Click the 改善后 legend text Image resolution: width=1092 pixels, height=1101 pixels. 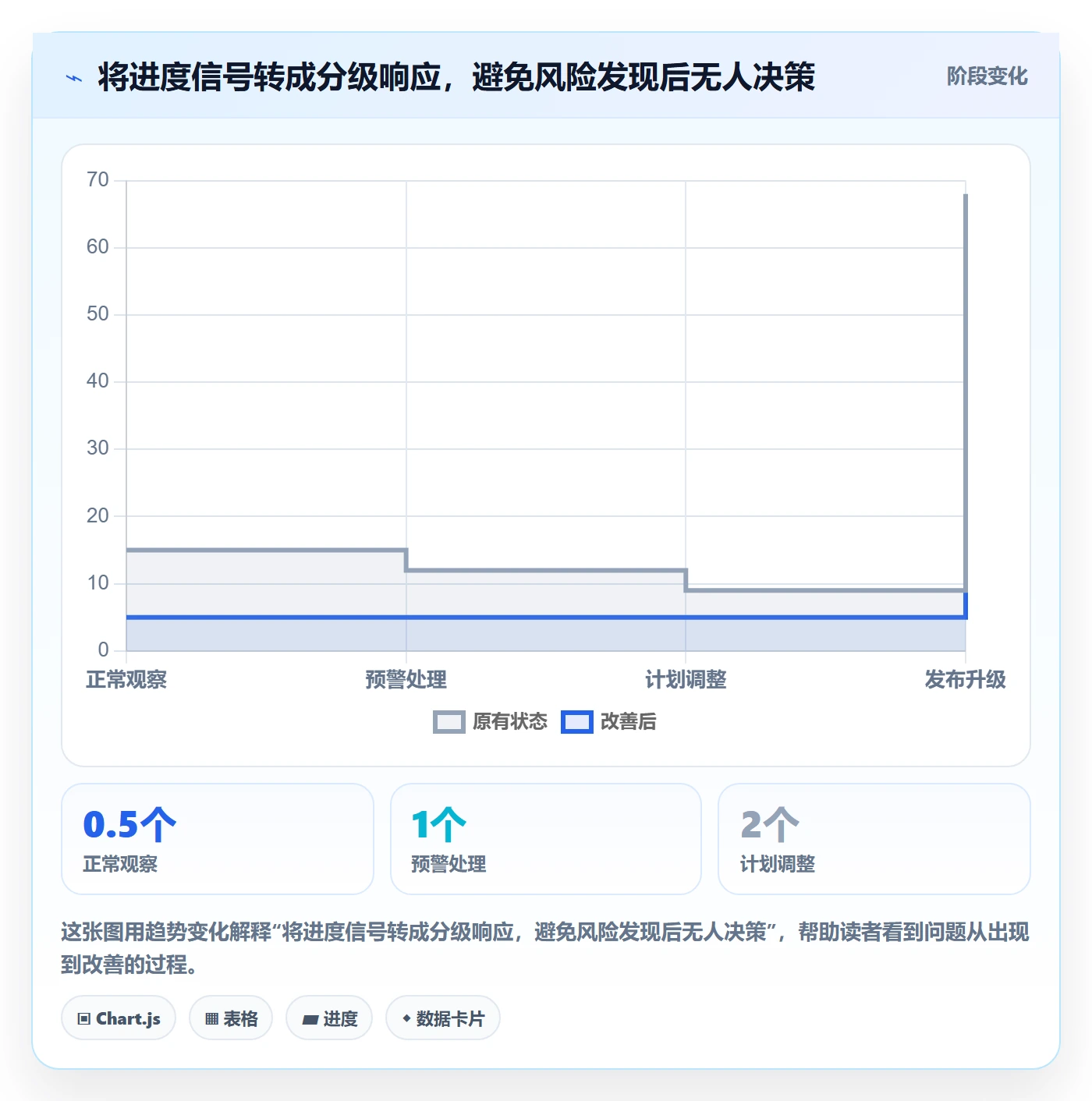(x=628, y=722)
